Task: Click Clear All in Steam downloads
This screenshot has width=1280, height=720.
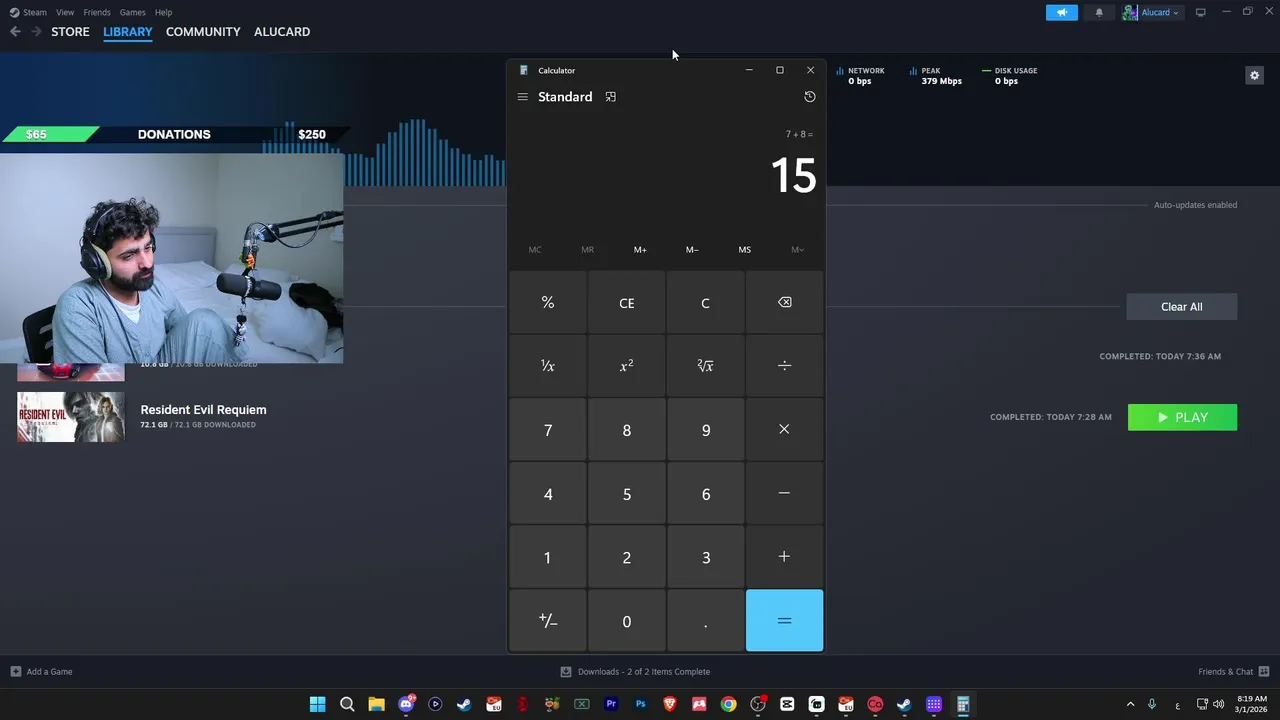Action: [x=1182, y=307]
